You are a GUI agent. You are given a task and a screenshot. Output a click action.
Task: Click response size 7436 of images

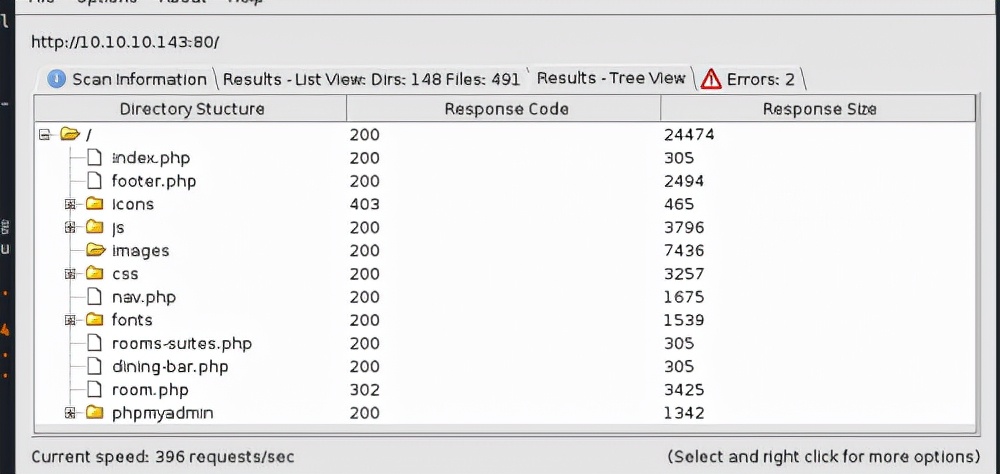coord(684,251)
